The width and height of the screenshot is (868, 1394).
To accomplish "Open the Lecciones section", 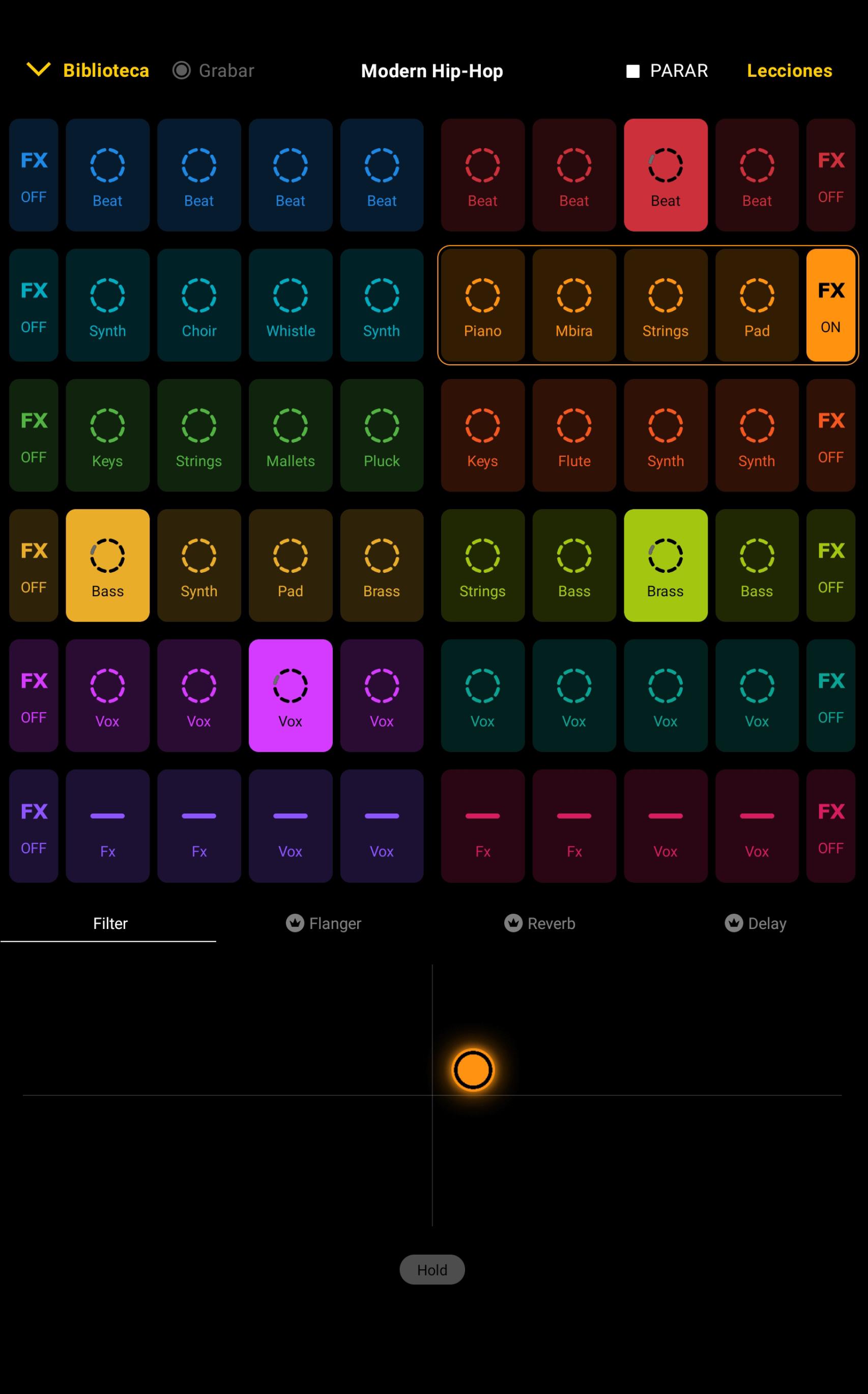I will [789, 71].
